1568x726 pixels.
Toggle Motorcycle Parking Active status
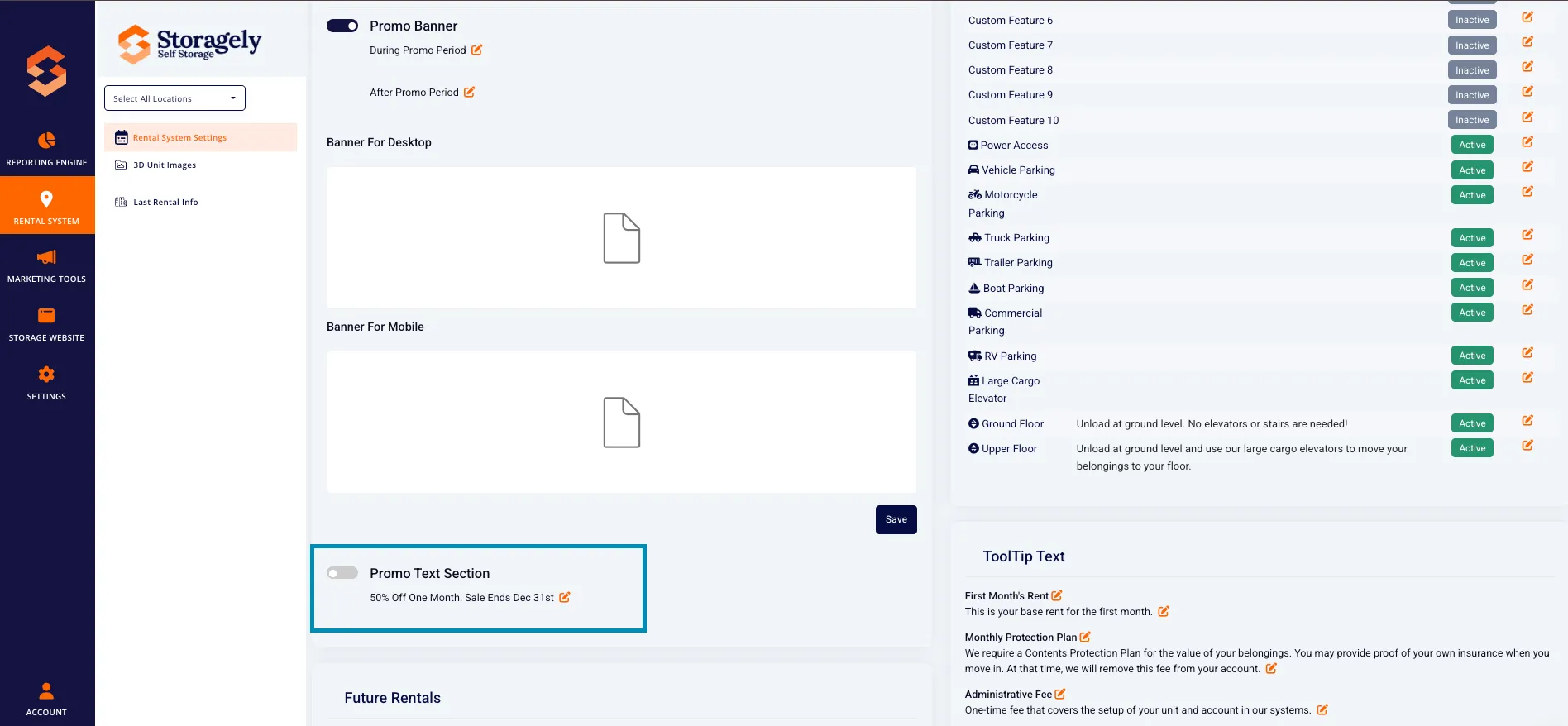pos(1472,195)
